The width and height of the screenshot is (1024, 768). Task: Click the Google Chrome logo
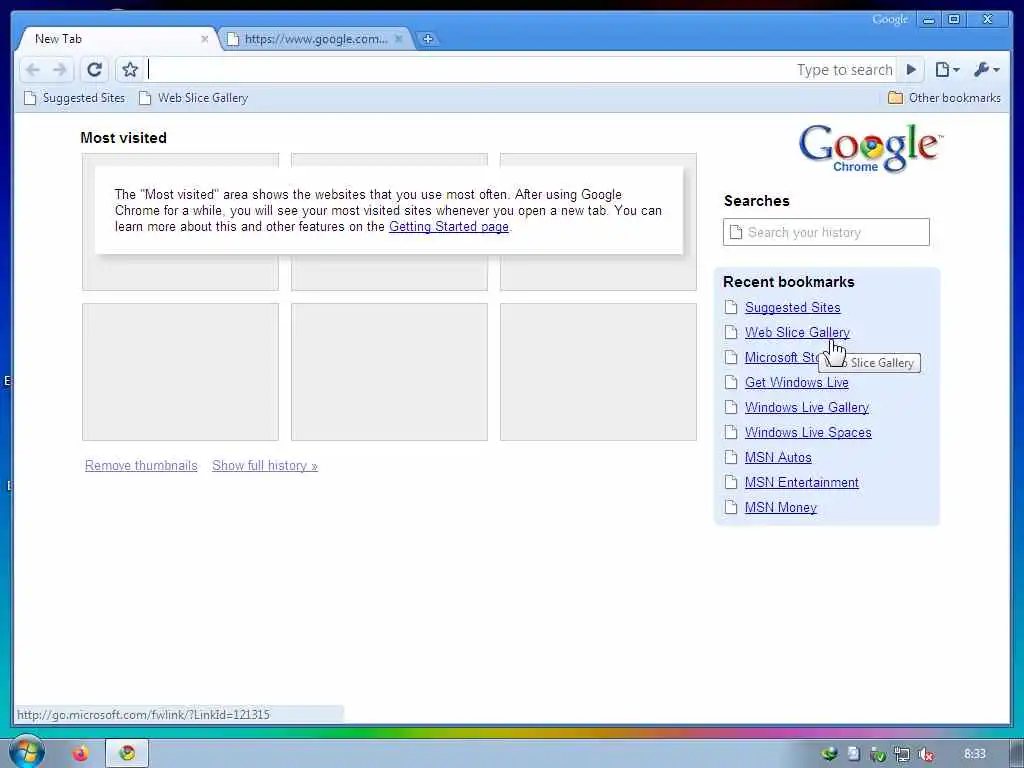coord(870,148)
